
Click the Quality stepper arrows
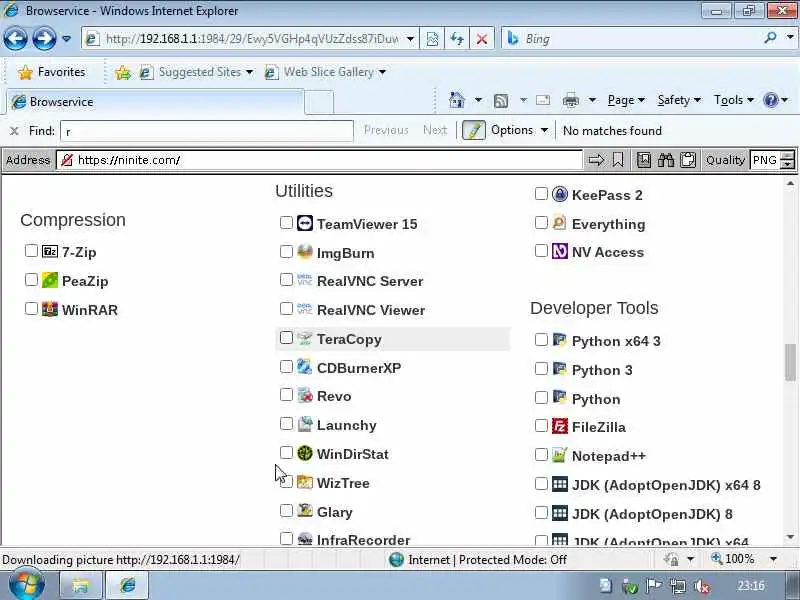(788, 160)
